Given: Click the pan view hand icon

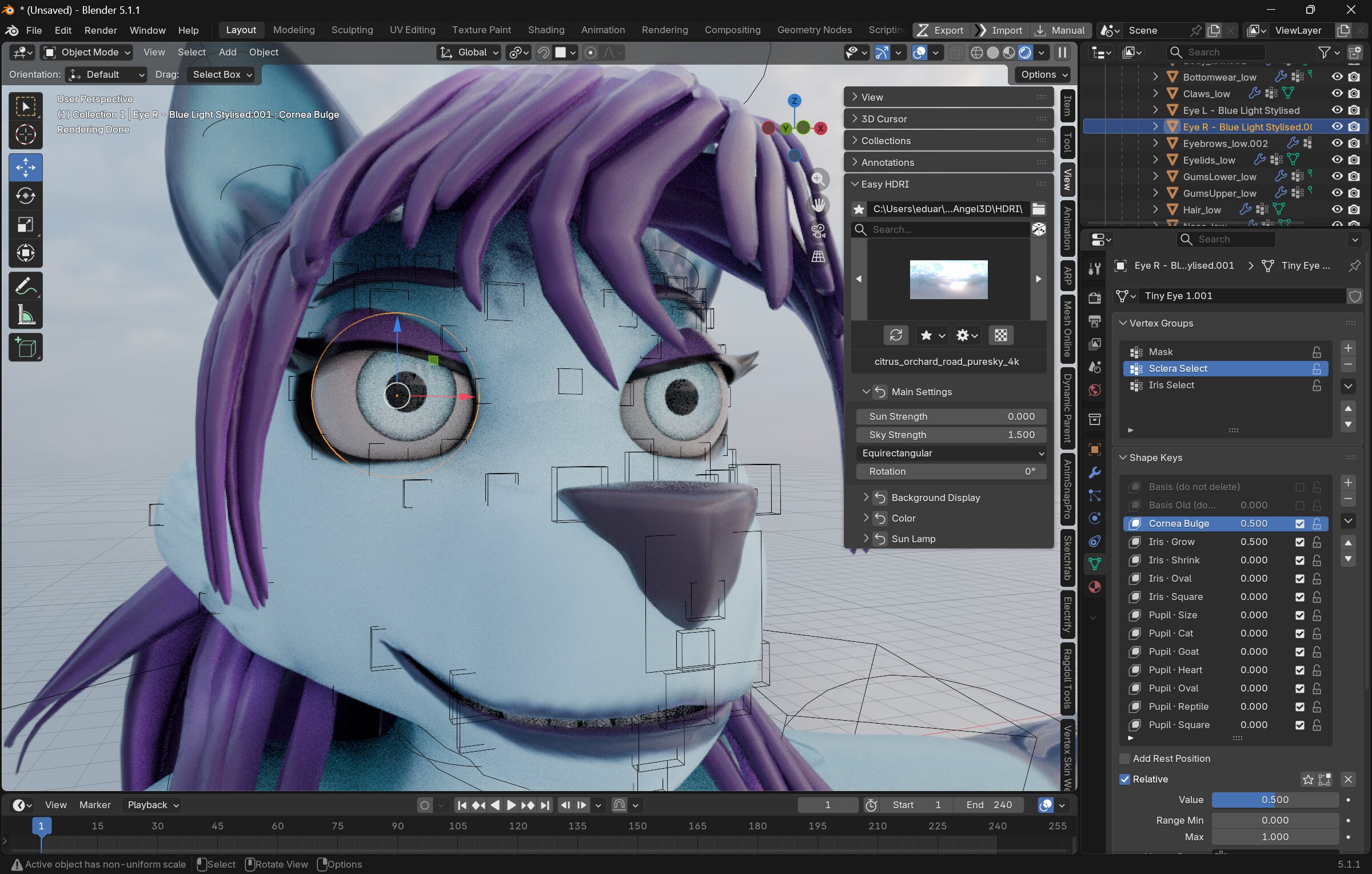Looking at the screenshot, I should [818, 205].
